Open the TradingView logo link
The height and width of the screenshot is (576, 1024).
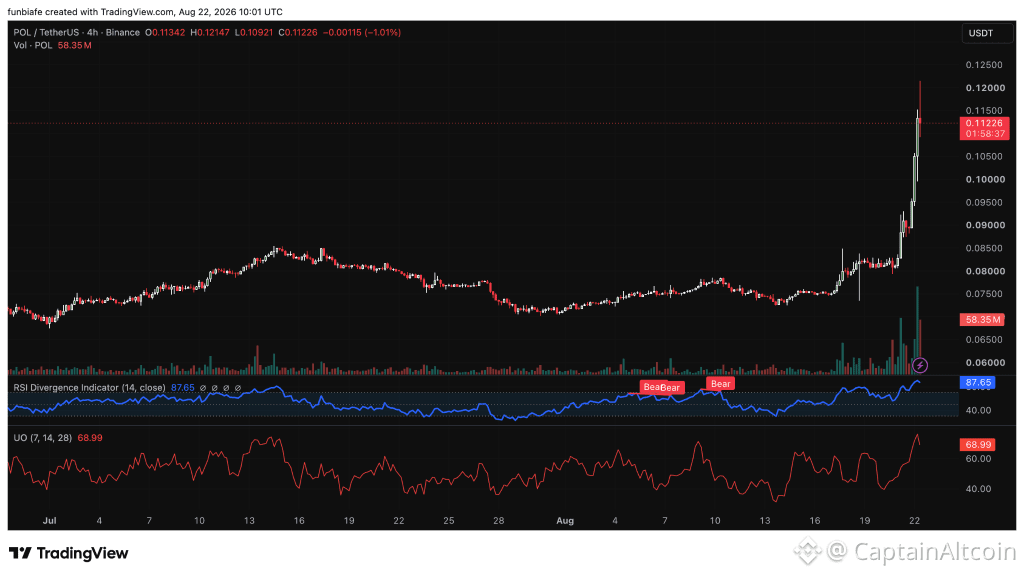69,553
